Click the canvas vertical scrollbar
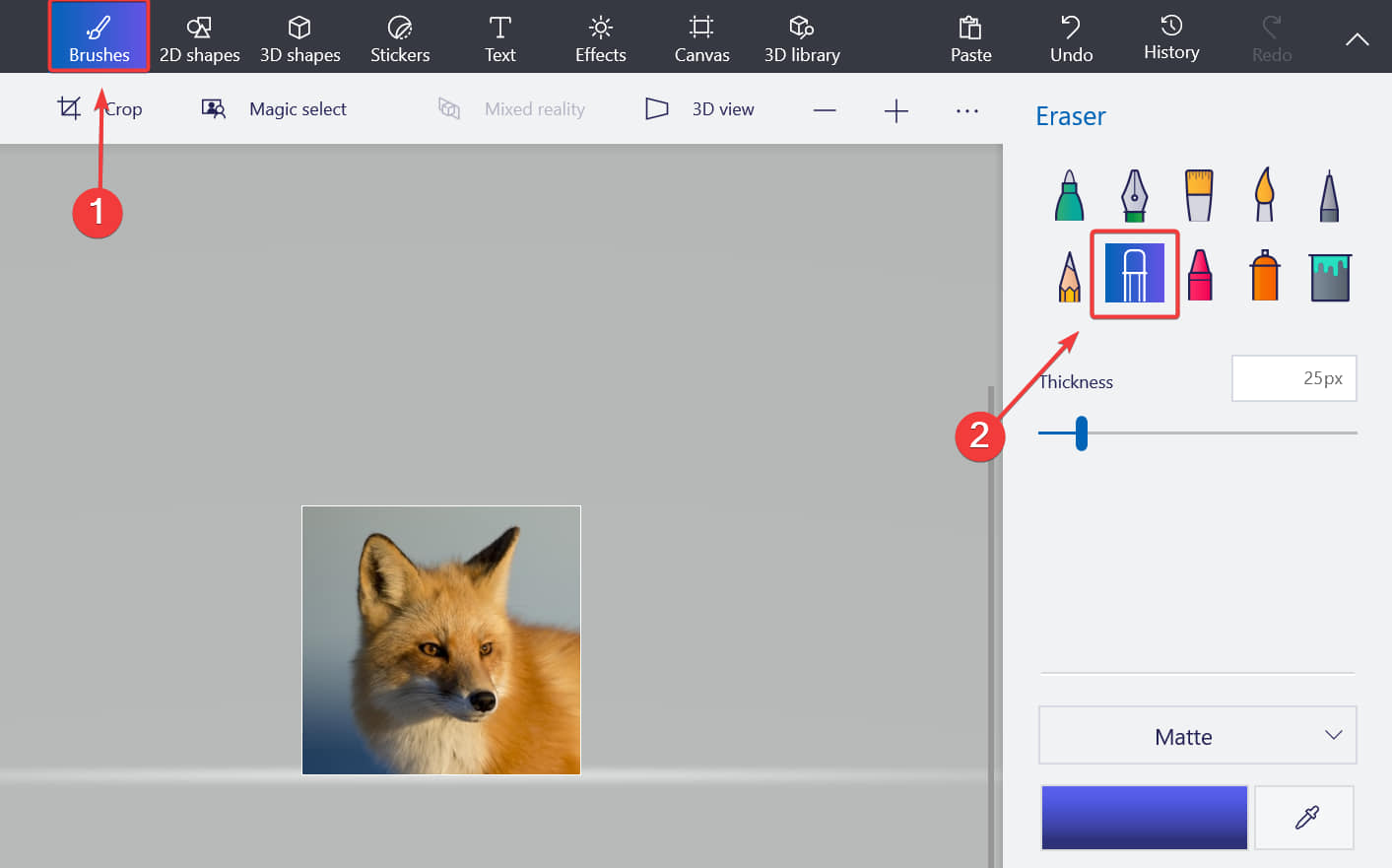 pyautogui.click(x=991, y=627)
